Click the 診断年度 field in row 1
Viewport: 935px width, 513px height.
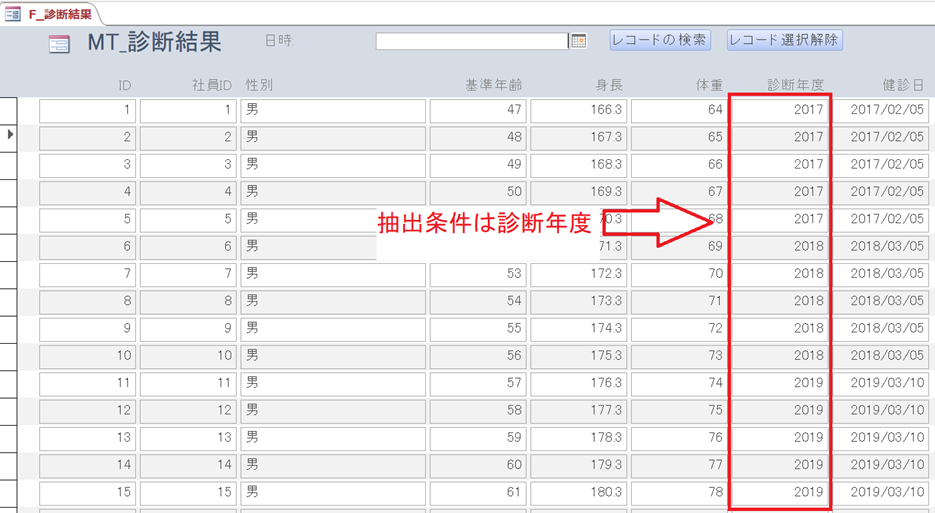779,110
